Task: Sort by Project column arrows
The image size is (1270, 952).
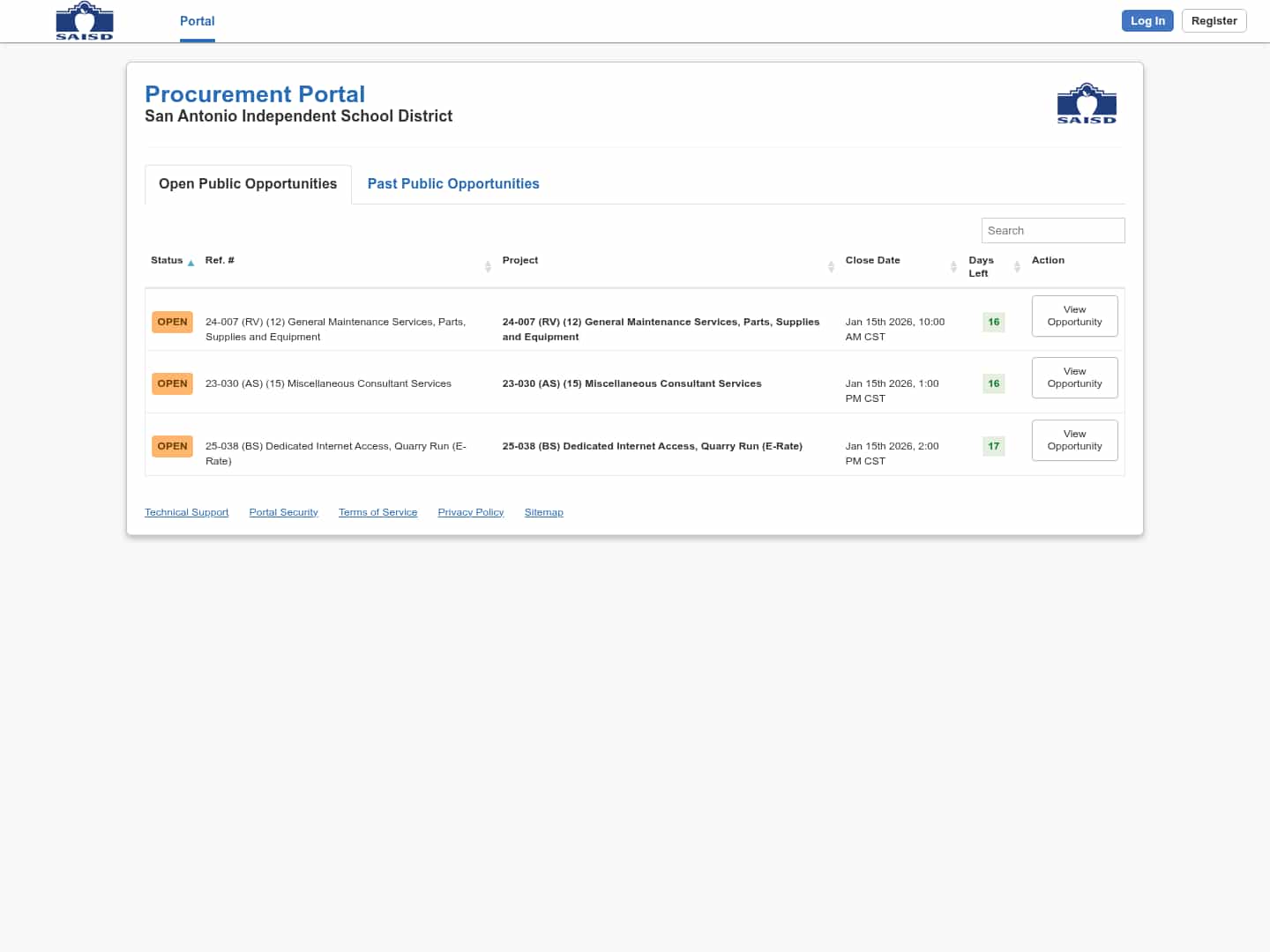Action: tap(831, 266)
